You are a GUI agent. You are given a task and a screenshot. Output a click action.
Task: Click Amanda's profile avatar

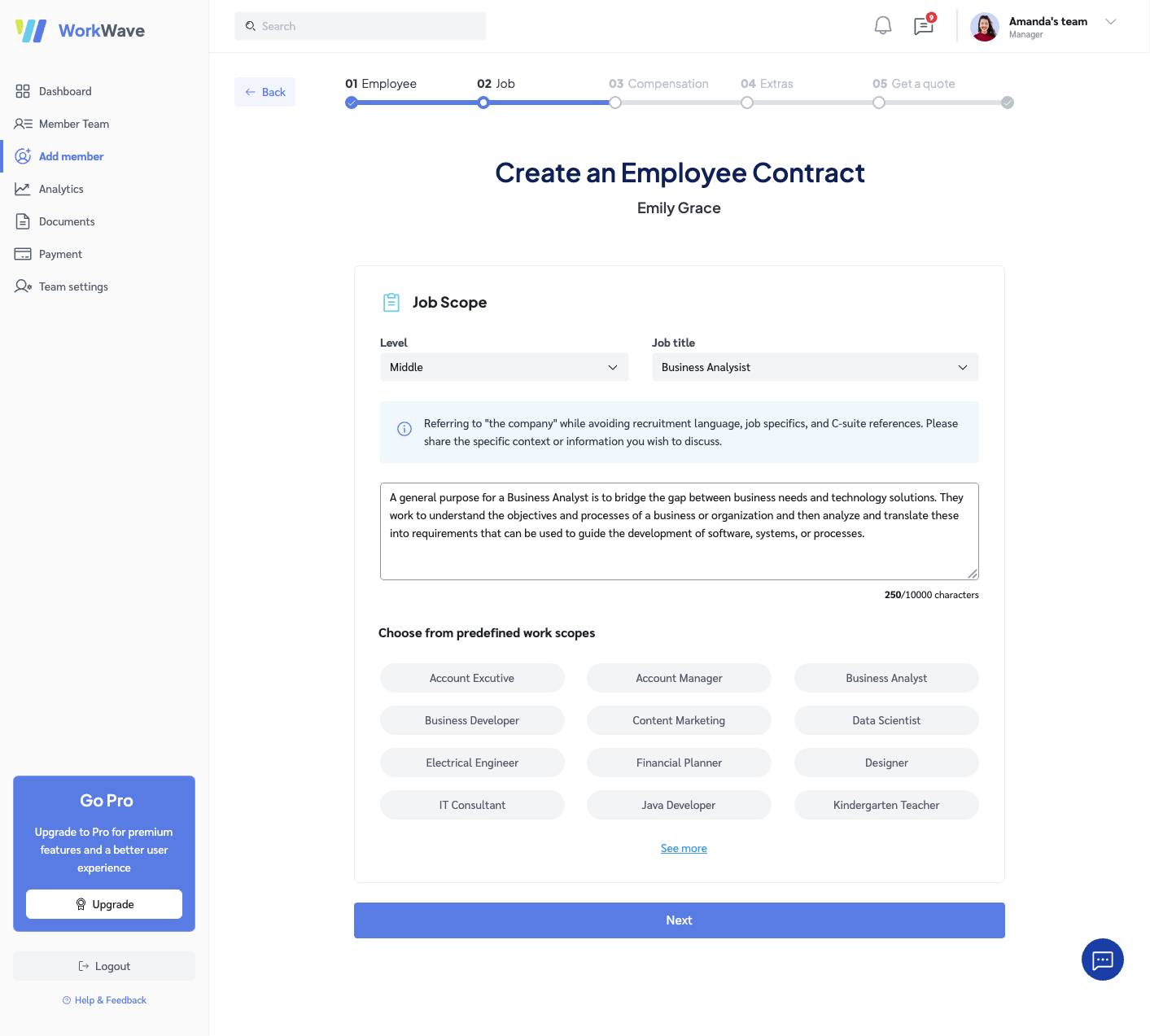click(x=984, y=27)
